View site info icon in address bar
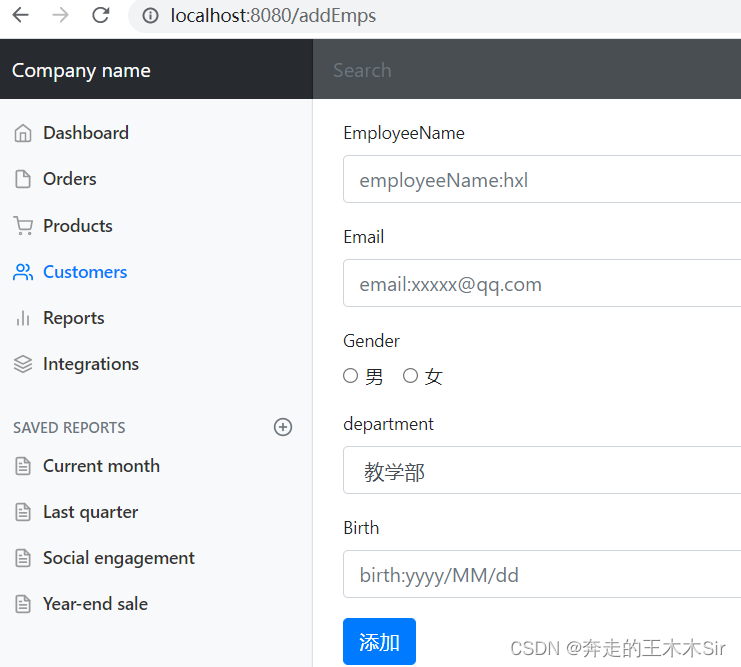Image resolution: width=741 pixels, height=667 pixels. pos(150,16)
